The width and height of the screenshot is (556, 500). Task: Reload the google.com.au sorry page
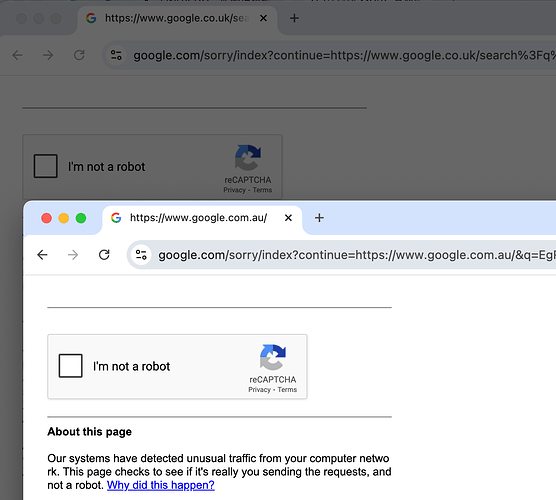104,255
